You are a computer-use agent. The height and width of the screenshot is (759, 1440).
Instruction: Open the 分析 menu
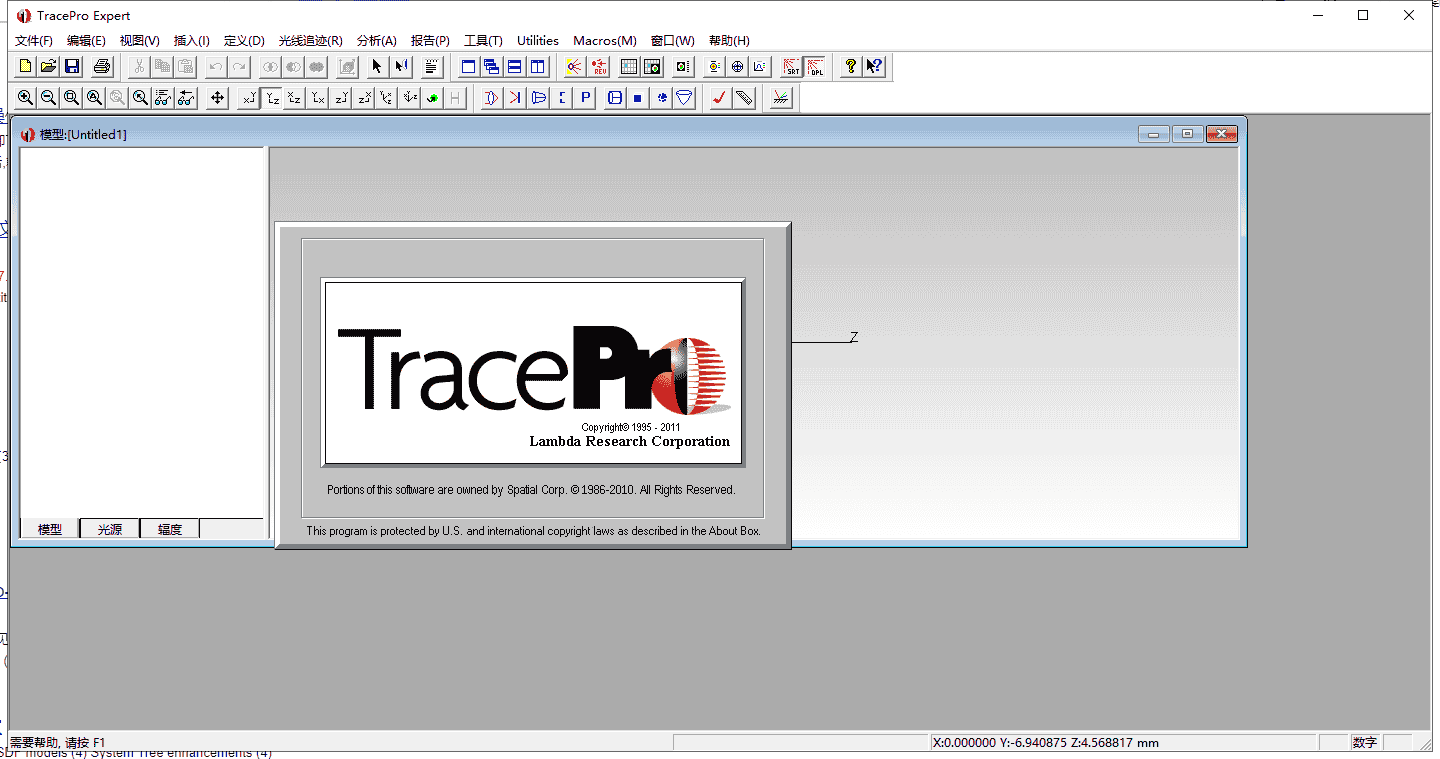tap(376, 40)
